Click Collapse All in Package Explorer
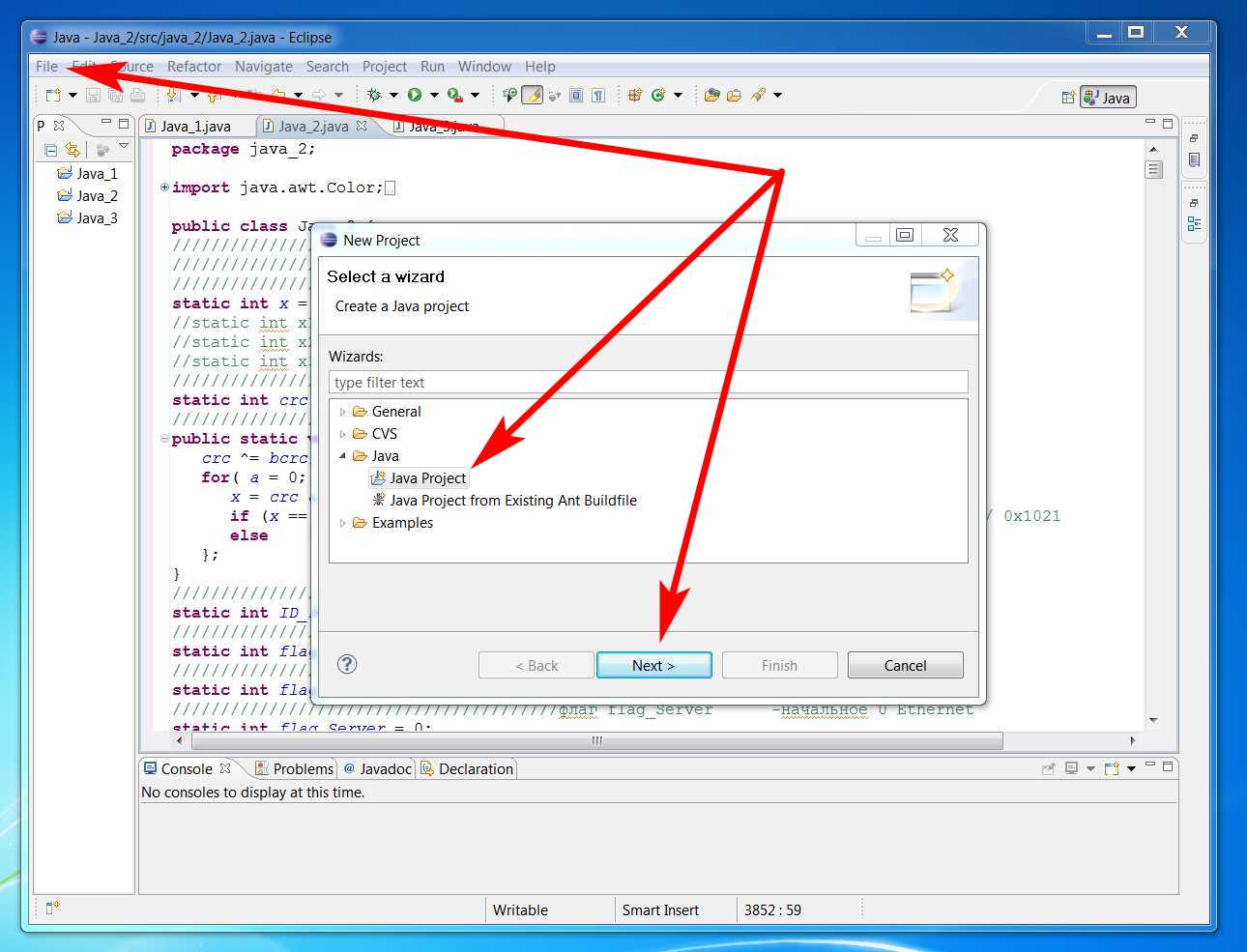 pos(50,150)
